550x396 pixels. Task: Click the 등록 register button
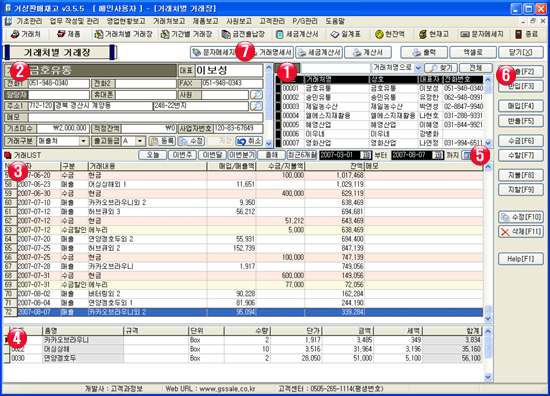tap(162, 141)
